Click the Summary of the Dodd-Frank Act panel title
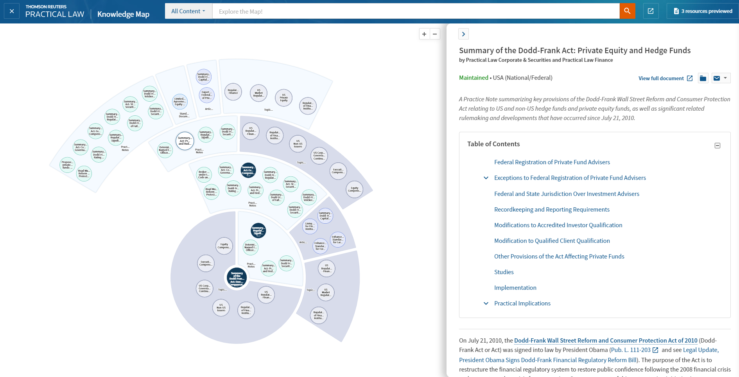This screenshot has width=739, height=377. pos(575,50)
